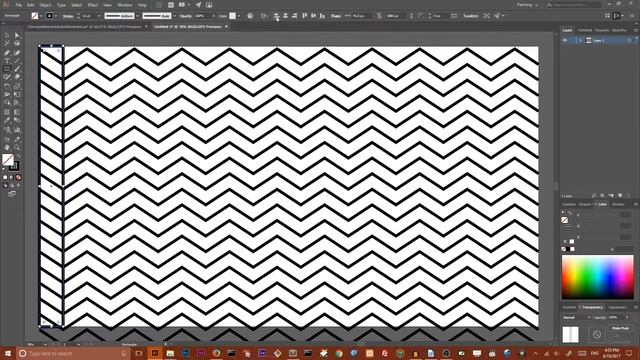Viewport: 640px width, 360px height.
Task: Click the Make Mask button
Action: point(620,328)
